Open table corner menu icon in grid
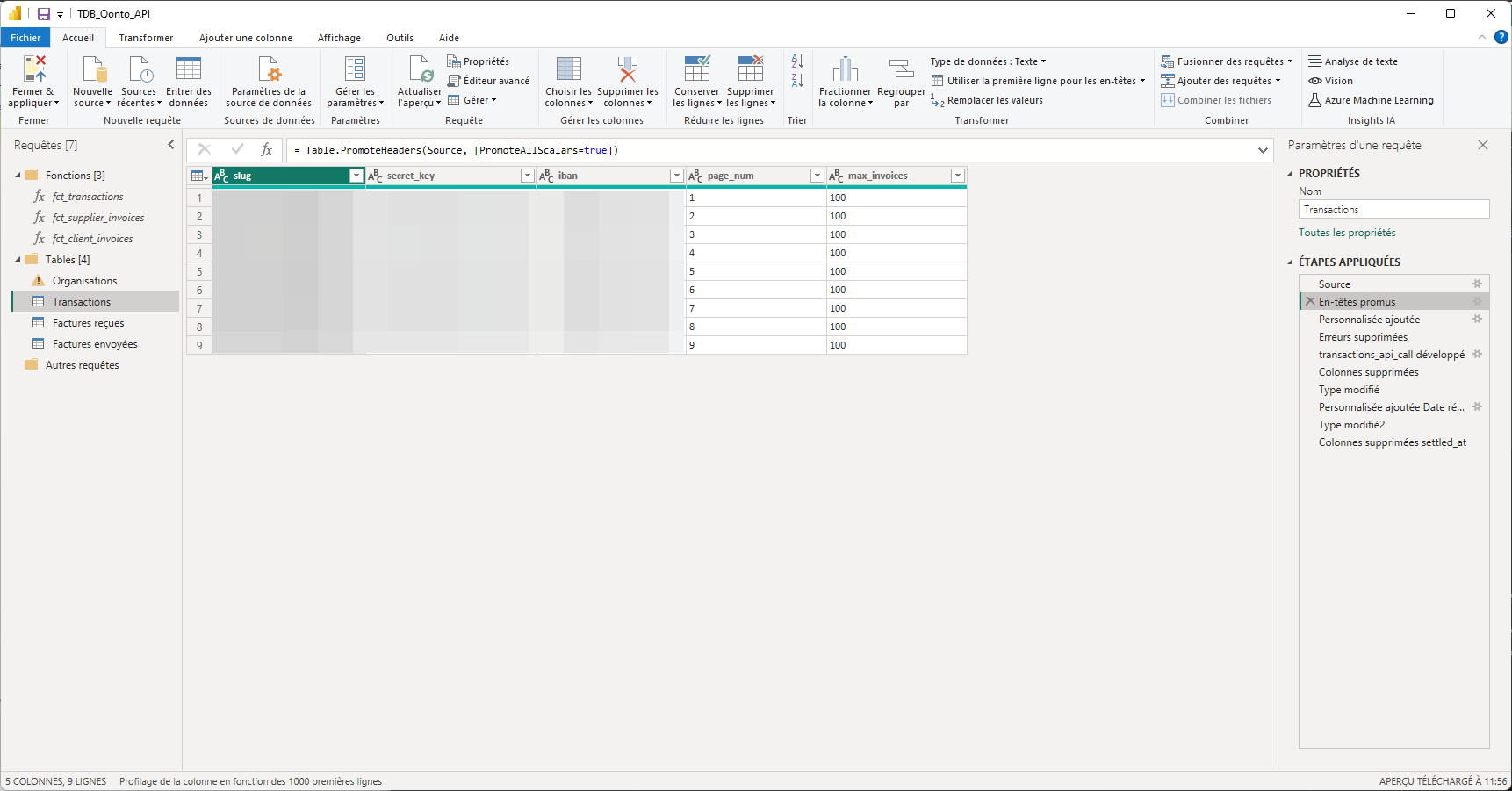1512x791 pixels. point(199,176)
